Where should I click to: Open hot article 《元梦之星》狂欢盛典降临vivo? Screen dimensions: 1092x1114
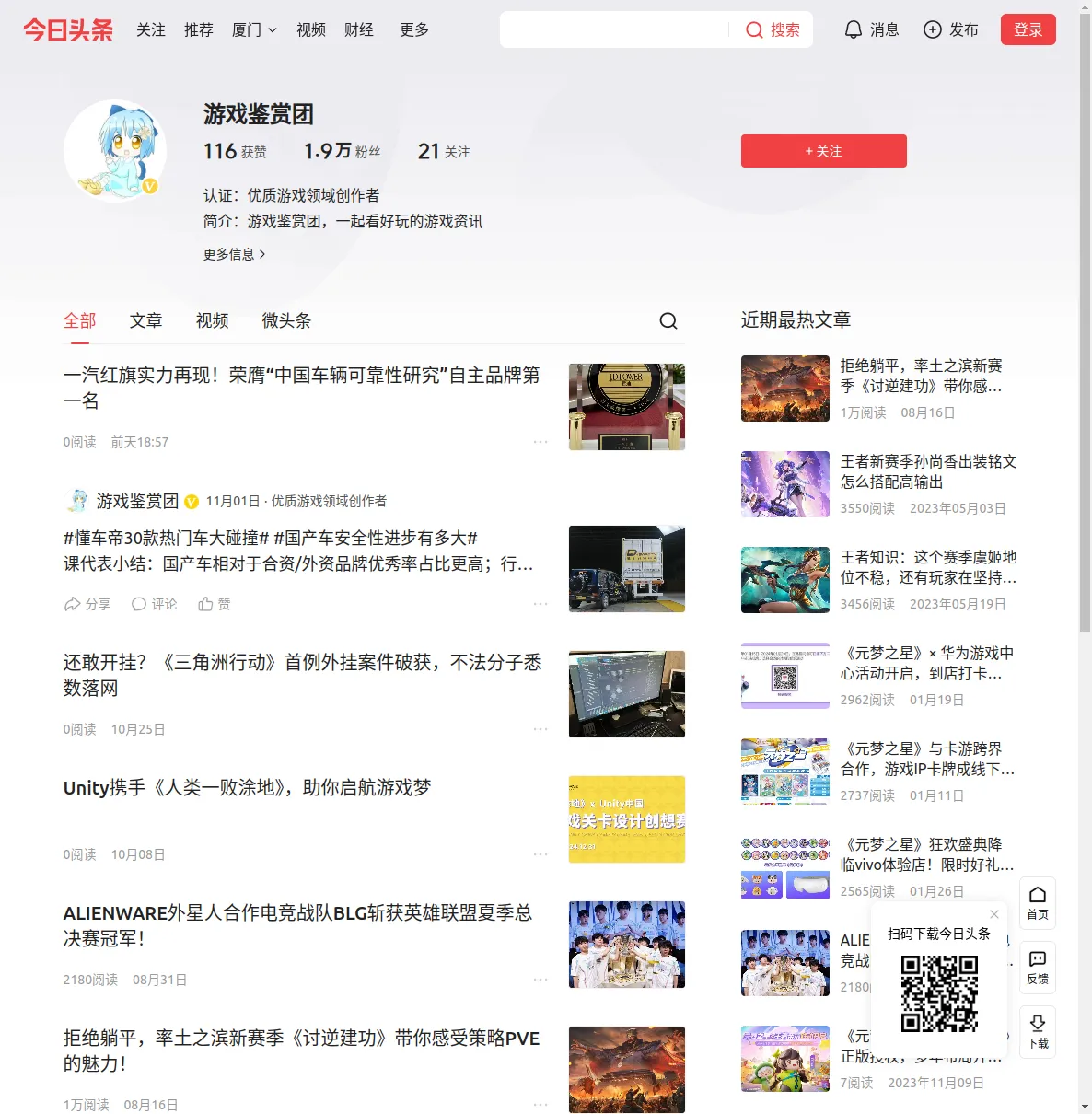click(927, 854)
